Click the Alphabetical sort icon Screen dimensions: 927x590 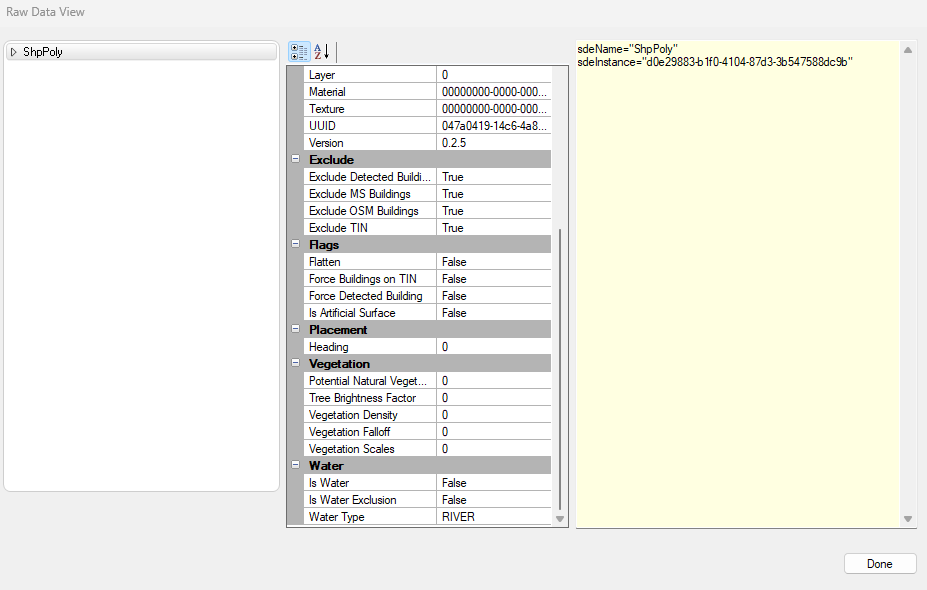pos(321,52)
